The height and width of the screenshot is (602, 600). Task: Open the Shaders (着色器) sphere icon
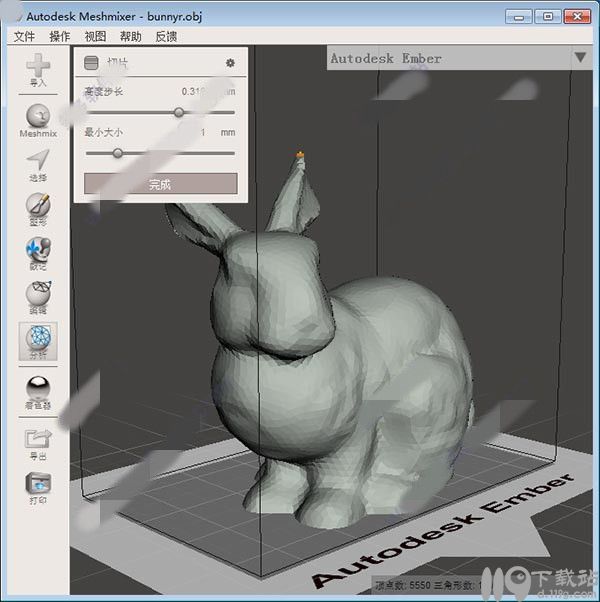tap(38, 388)
